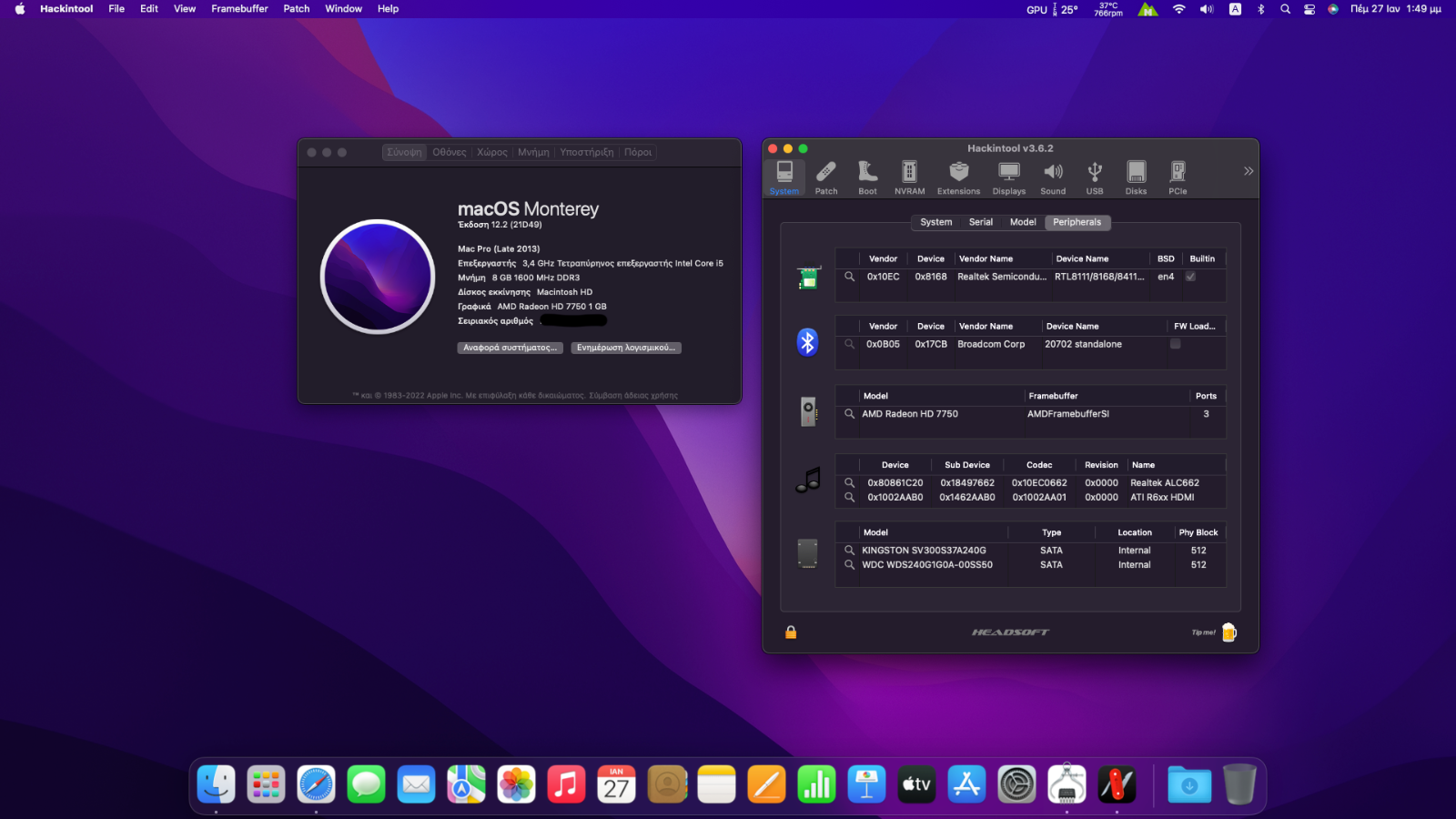Launch Finder from the Dock
This screenshot has width=1456, height=819.
pyautogui.click(x=217, y=784)
